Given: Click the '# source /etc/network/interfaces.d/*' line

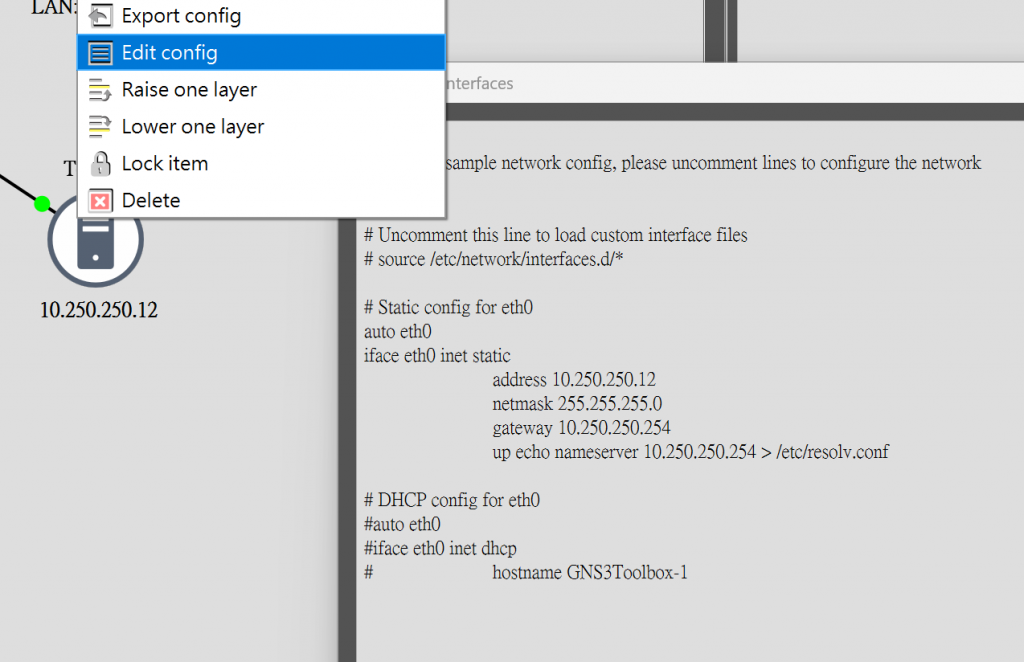Looking at the screenshot, I should pos(494,259).
